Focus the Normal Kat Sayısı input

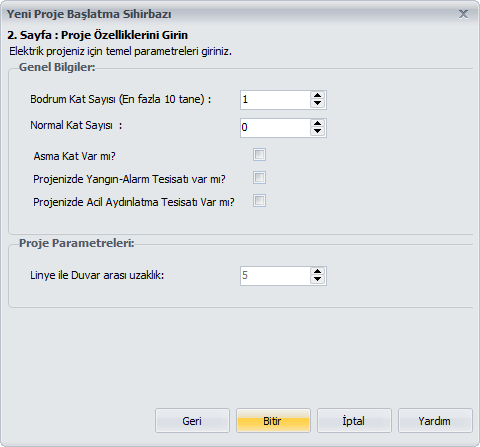(x=276, y=128)
